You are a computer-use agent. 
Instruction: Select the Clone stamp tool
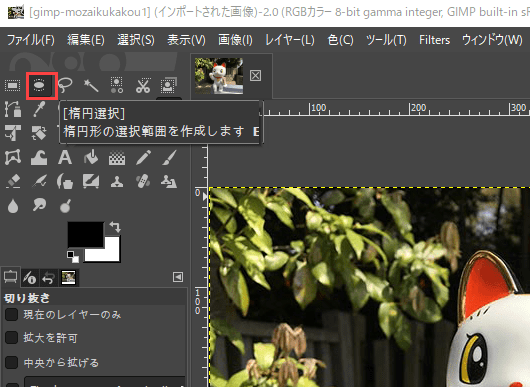[117, 182]
